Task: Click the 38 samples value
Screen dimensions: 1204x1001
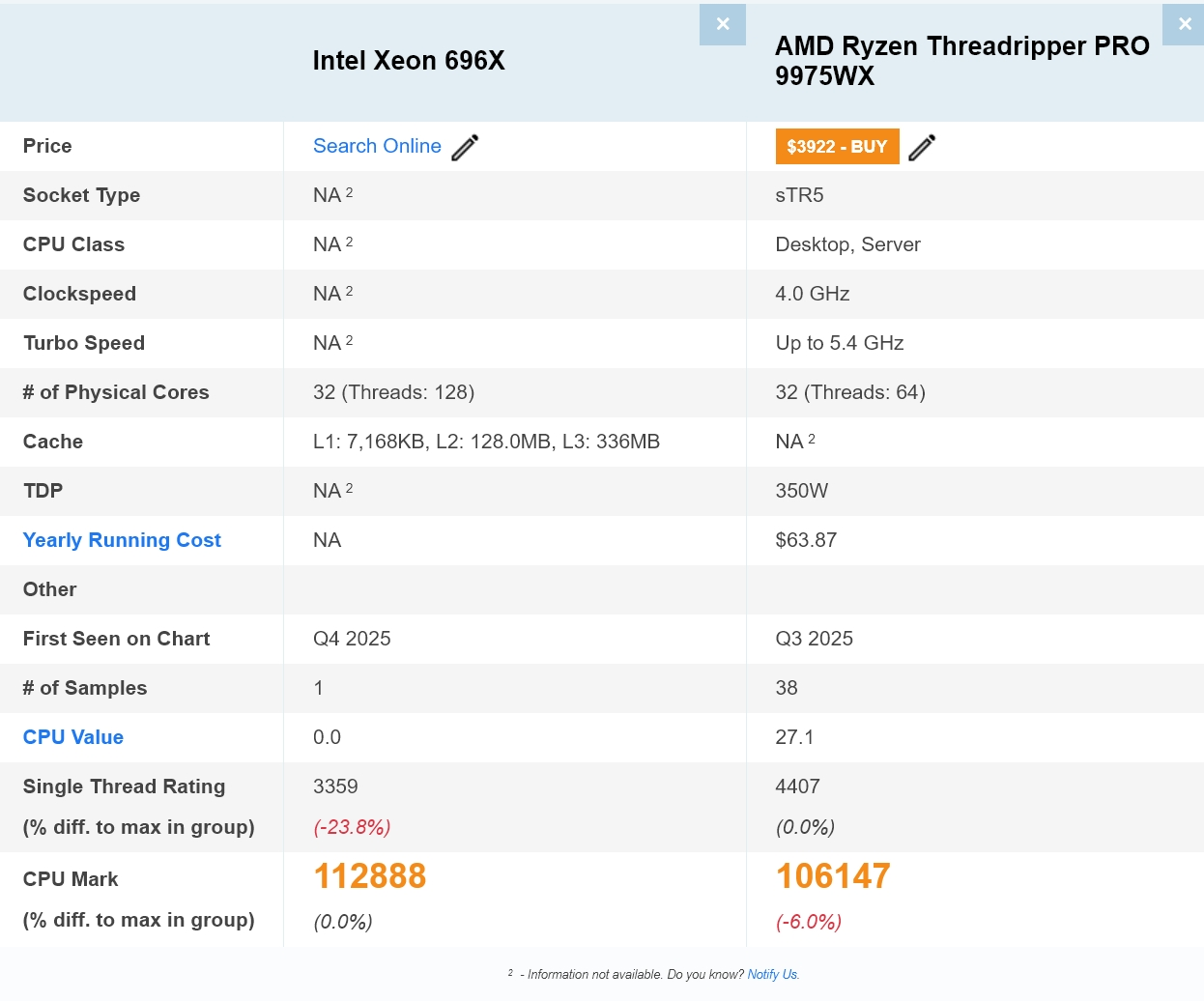Action: pos(787,688)
